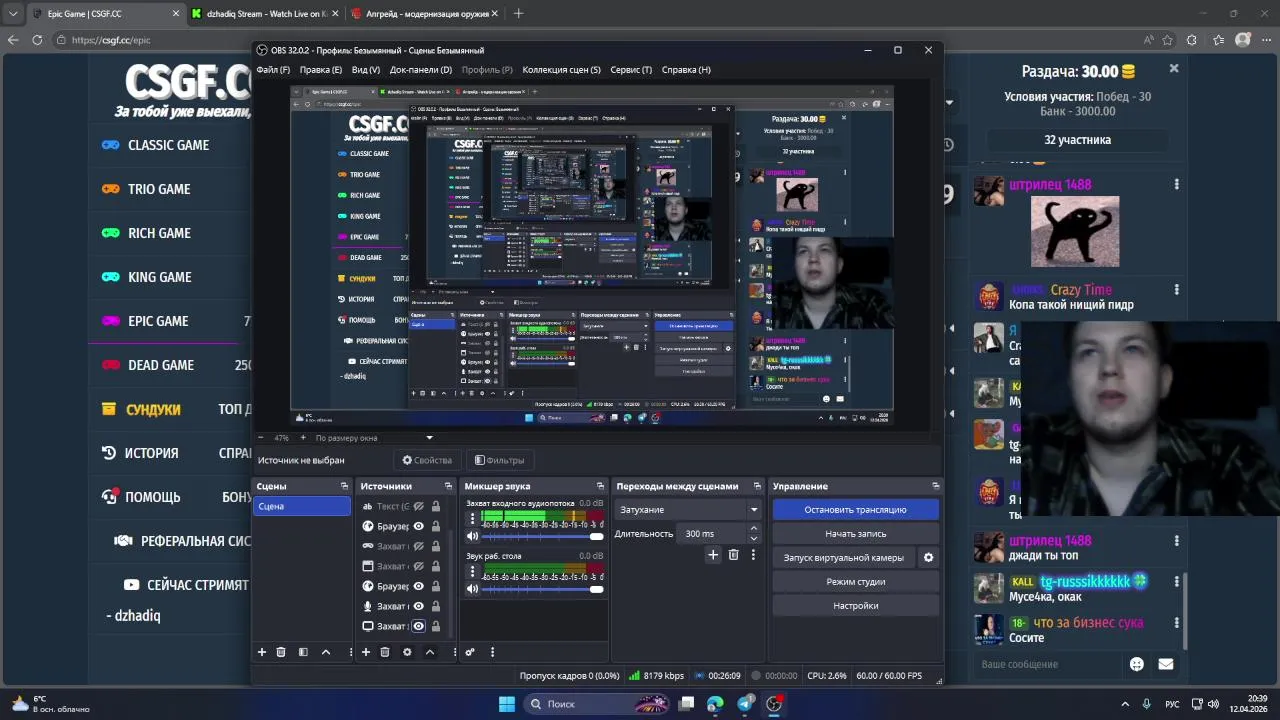Image resolution: width=1280 pixels, height=720 pixels.
Task: Show hidden Текст source via eye icon
Action: point(419,506)
